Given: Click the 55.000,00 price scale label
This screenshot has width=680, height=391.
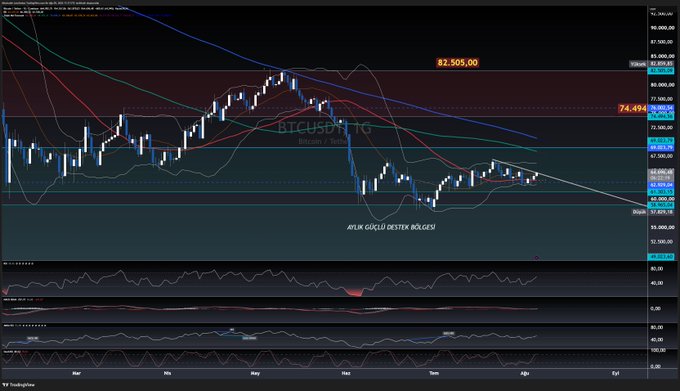Looking at the screenshot, I should [x=662, y=227].
